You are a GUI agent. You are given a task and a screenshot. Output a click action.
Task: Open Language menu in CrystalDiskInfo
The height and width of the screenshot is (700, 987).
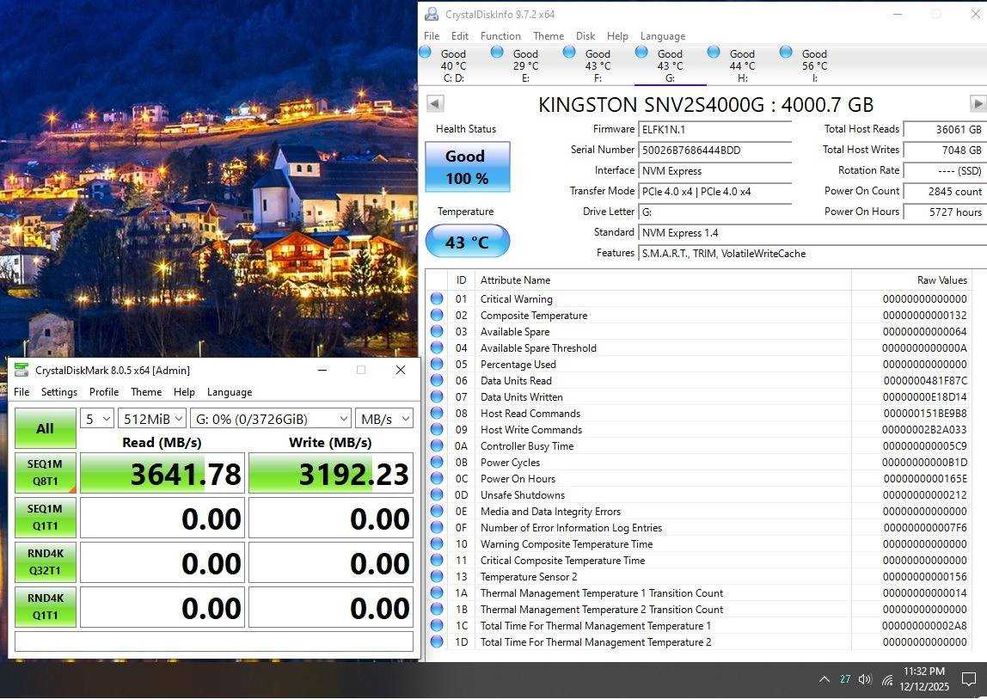click(663, 36)
